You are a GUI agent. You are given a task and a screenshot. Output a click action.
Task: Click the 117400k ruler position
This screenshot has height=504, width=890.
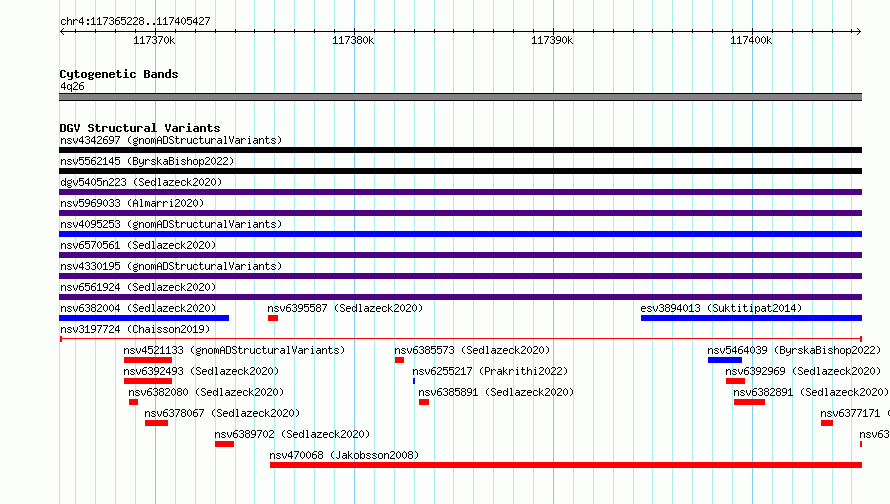point(751,40)
